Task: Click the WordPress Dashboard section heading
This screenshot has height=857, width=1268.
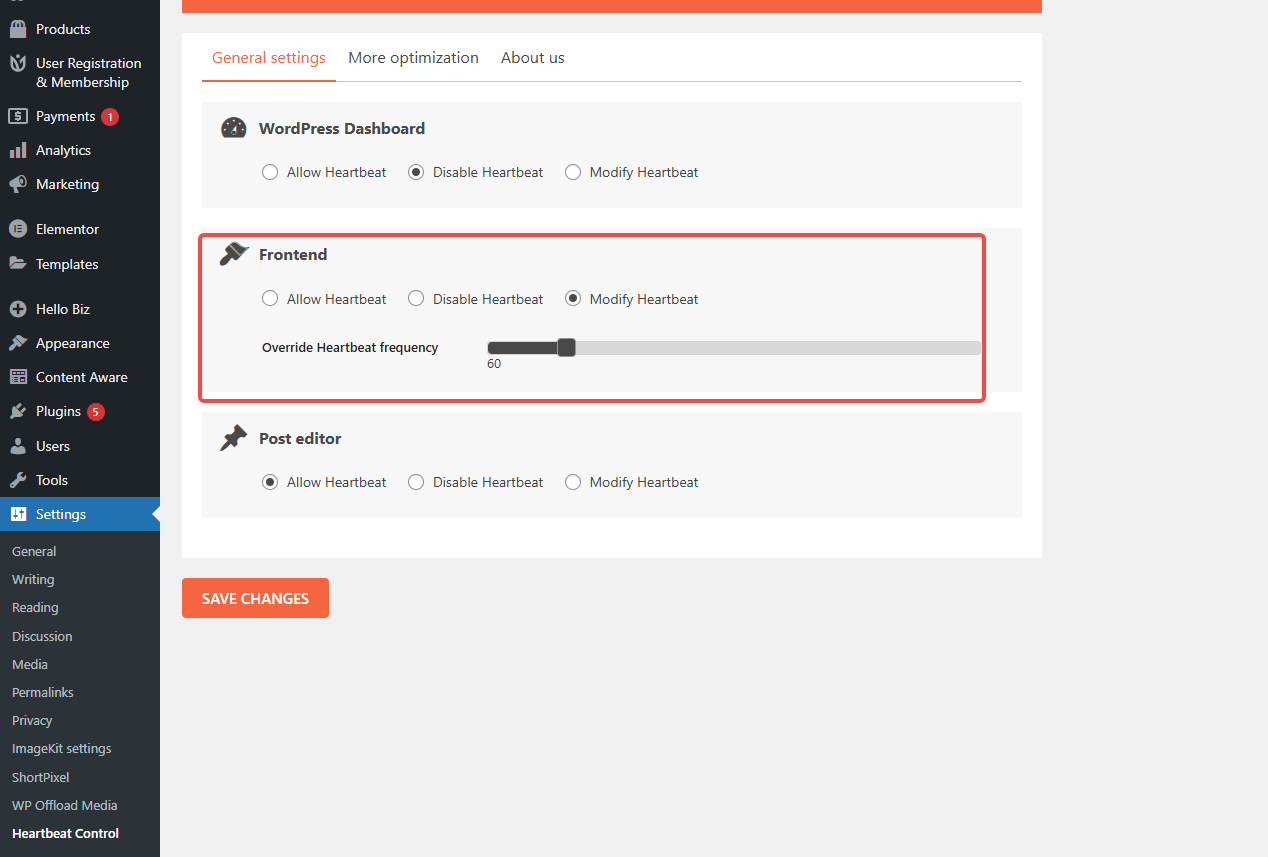Action: coord(342,128)
